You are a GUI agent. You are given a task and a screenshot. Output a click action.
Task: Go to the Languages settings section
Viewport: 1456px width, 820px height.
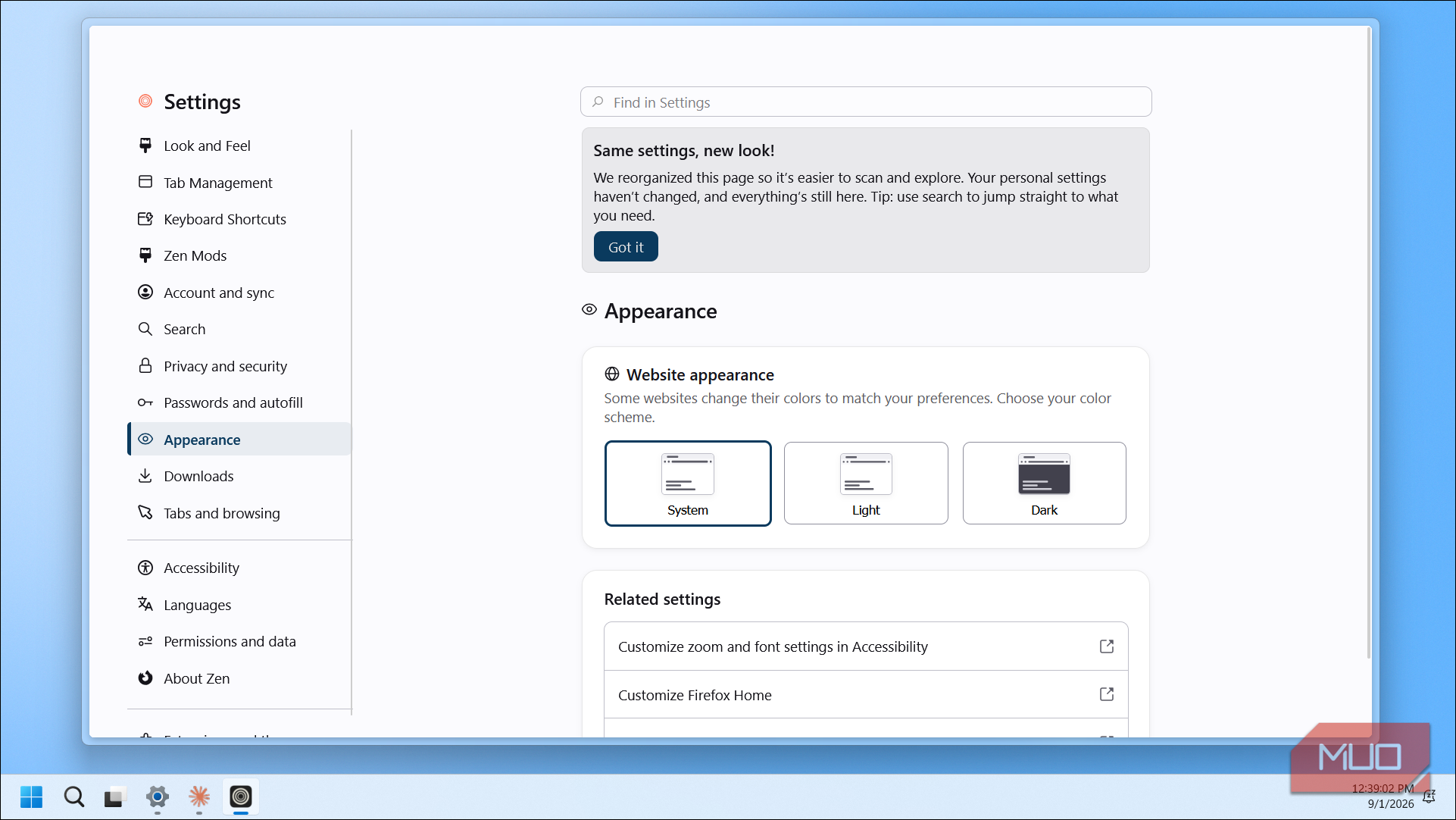pos(239,605)
